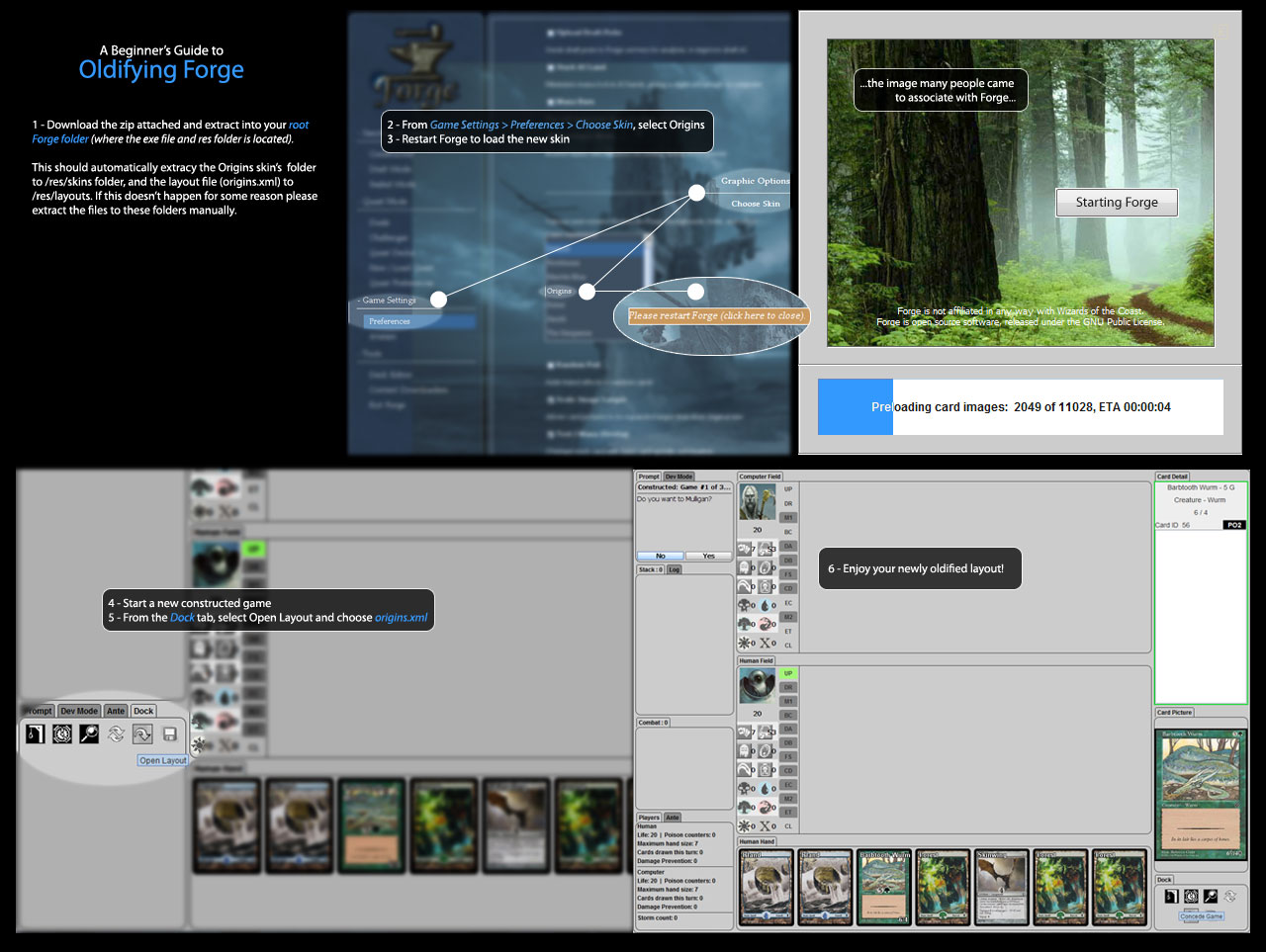Open the highlighted Preferences menu item
The width and height of the screenshot is (1266, 952).
(x=390, y=321)
